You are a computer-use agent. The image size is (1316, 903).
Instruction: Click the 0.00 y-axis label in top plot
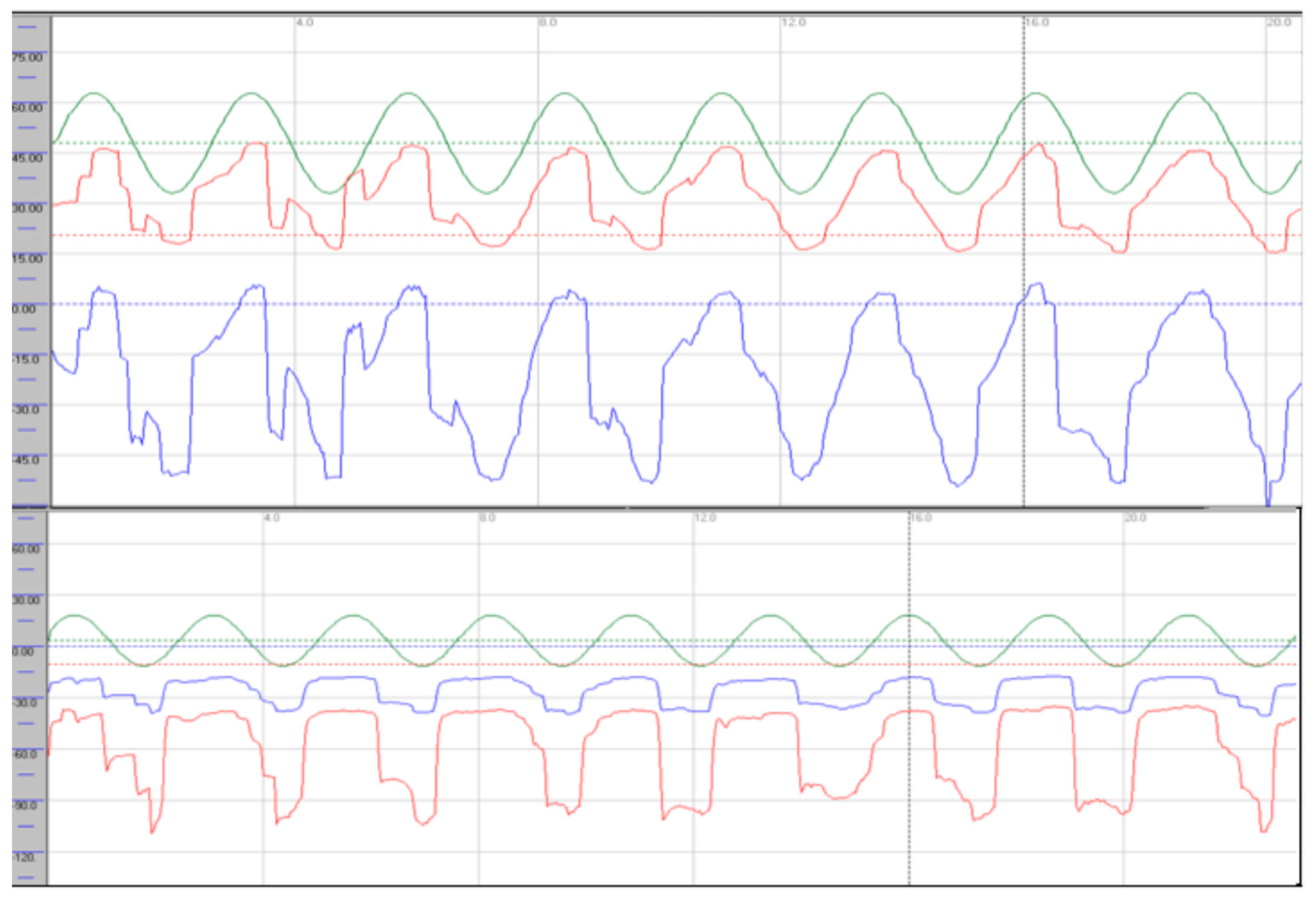click(x=24, y=309)
